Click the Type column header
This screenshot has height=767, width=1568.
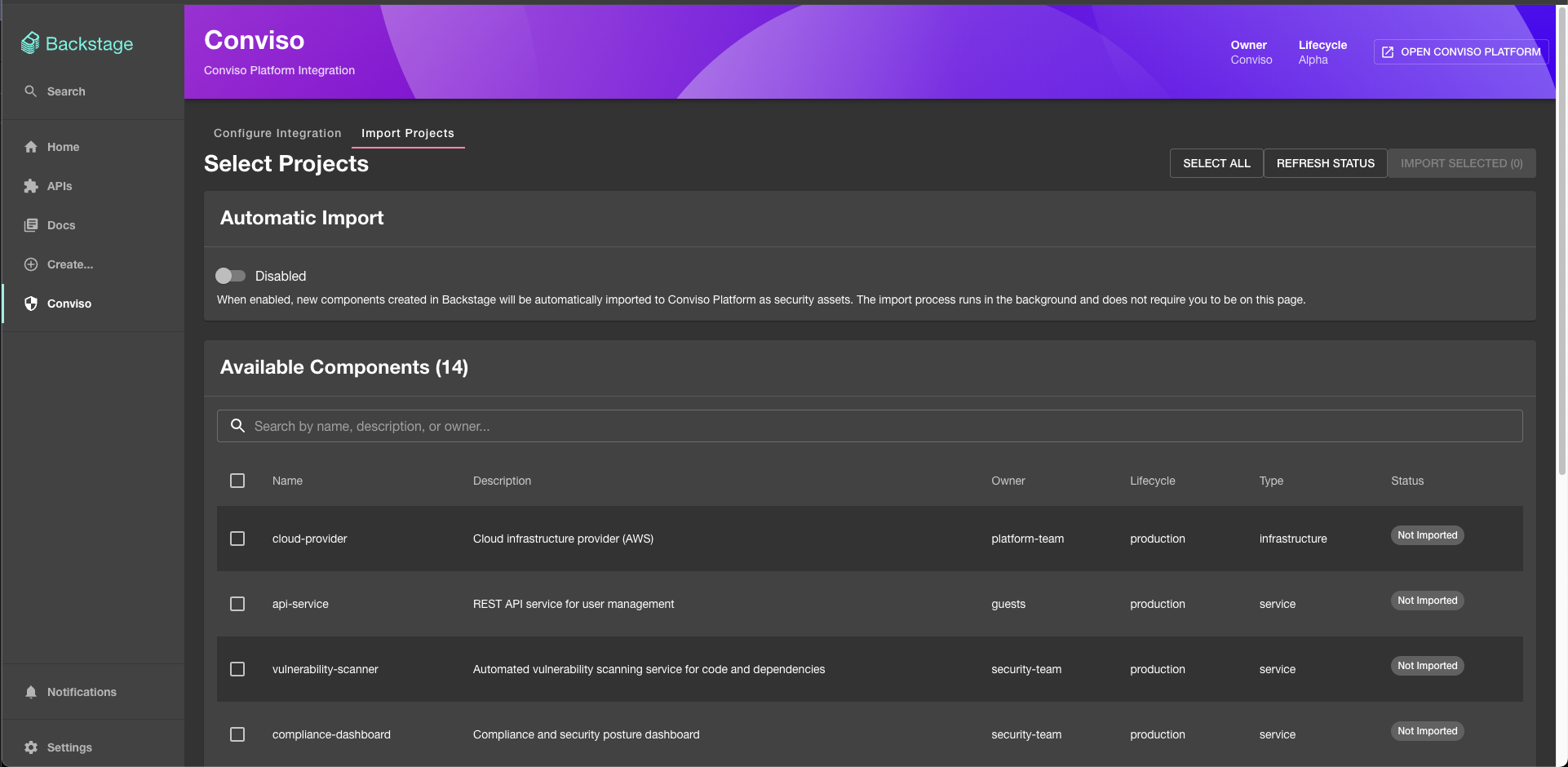coord(1271,481)
